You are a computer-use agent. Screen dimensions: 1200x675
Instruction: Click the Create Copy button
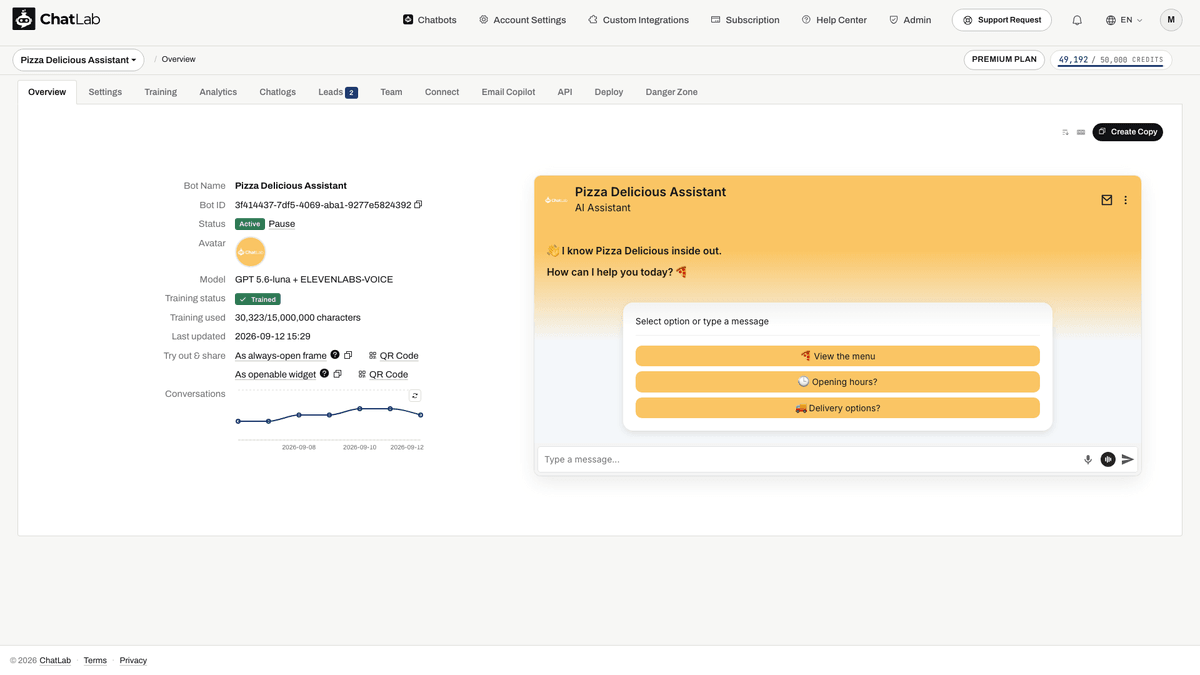[x=1127, y=132]
